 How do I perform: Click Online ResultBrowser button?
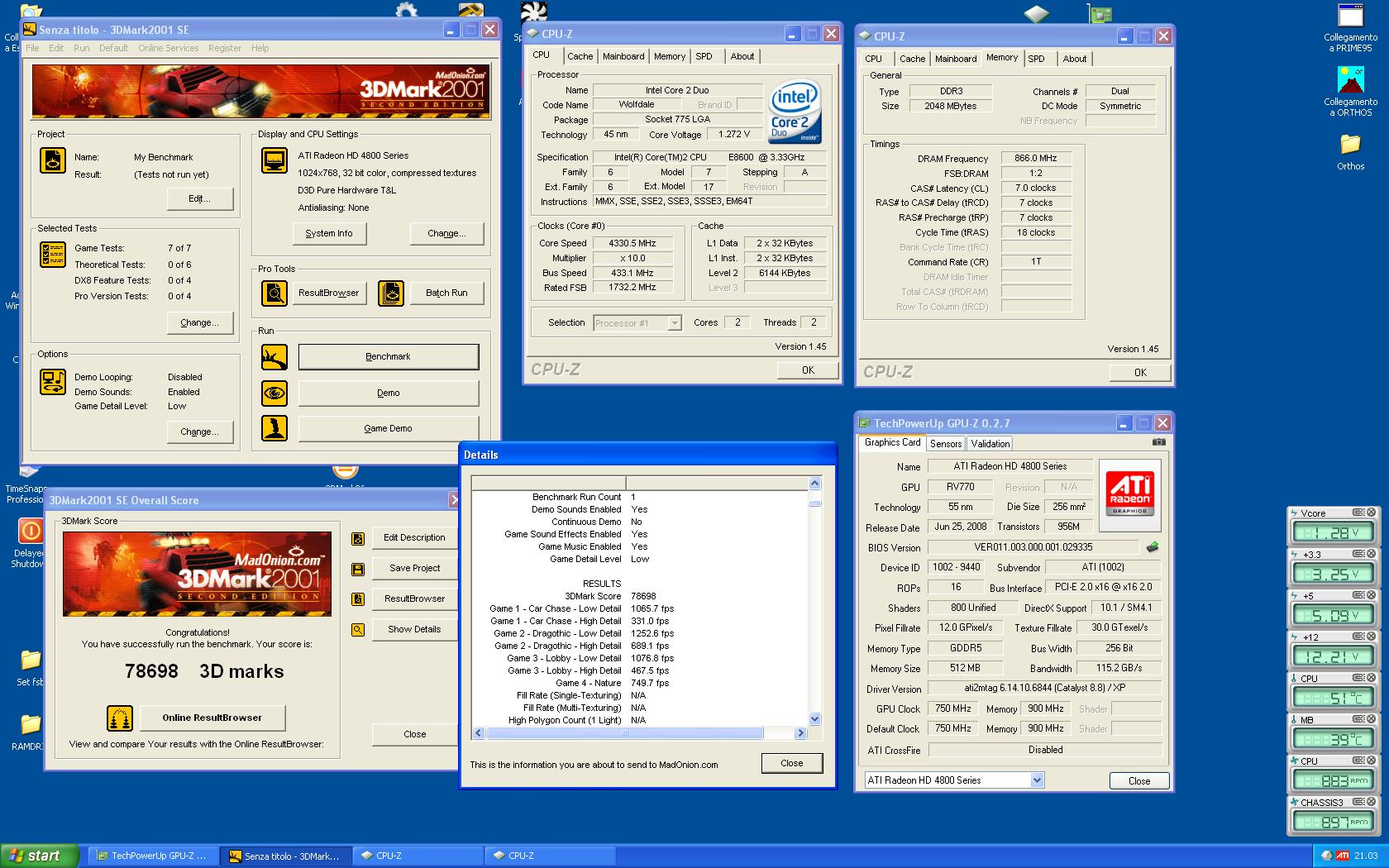point(212,718)
